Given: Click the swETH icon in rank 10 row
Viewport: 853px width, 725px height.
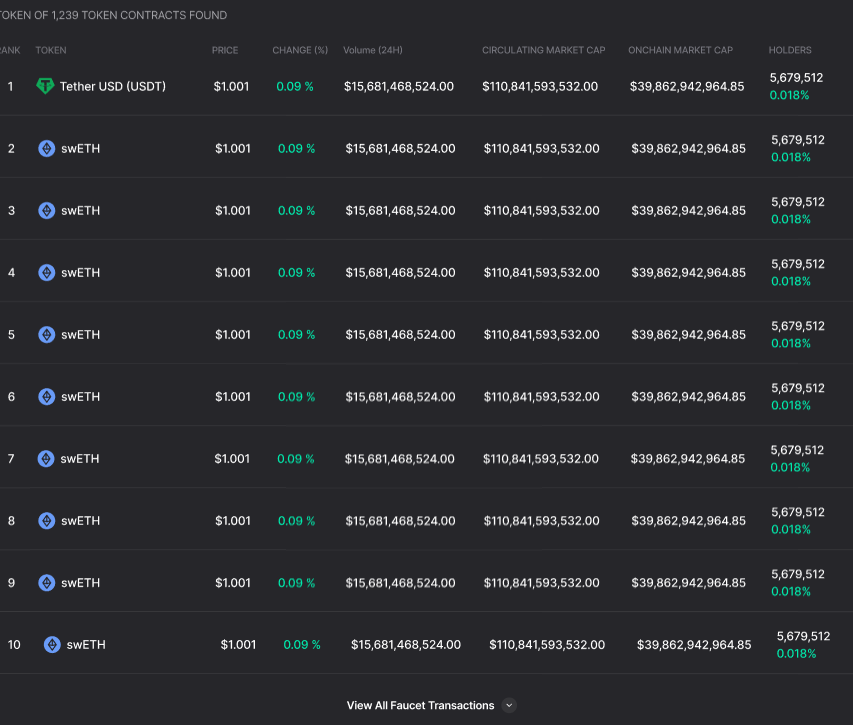Looking at the screenshot, I should (52, 645).
